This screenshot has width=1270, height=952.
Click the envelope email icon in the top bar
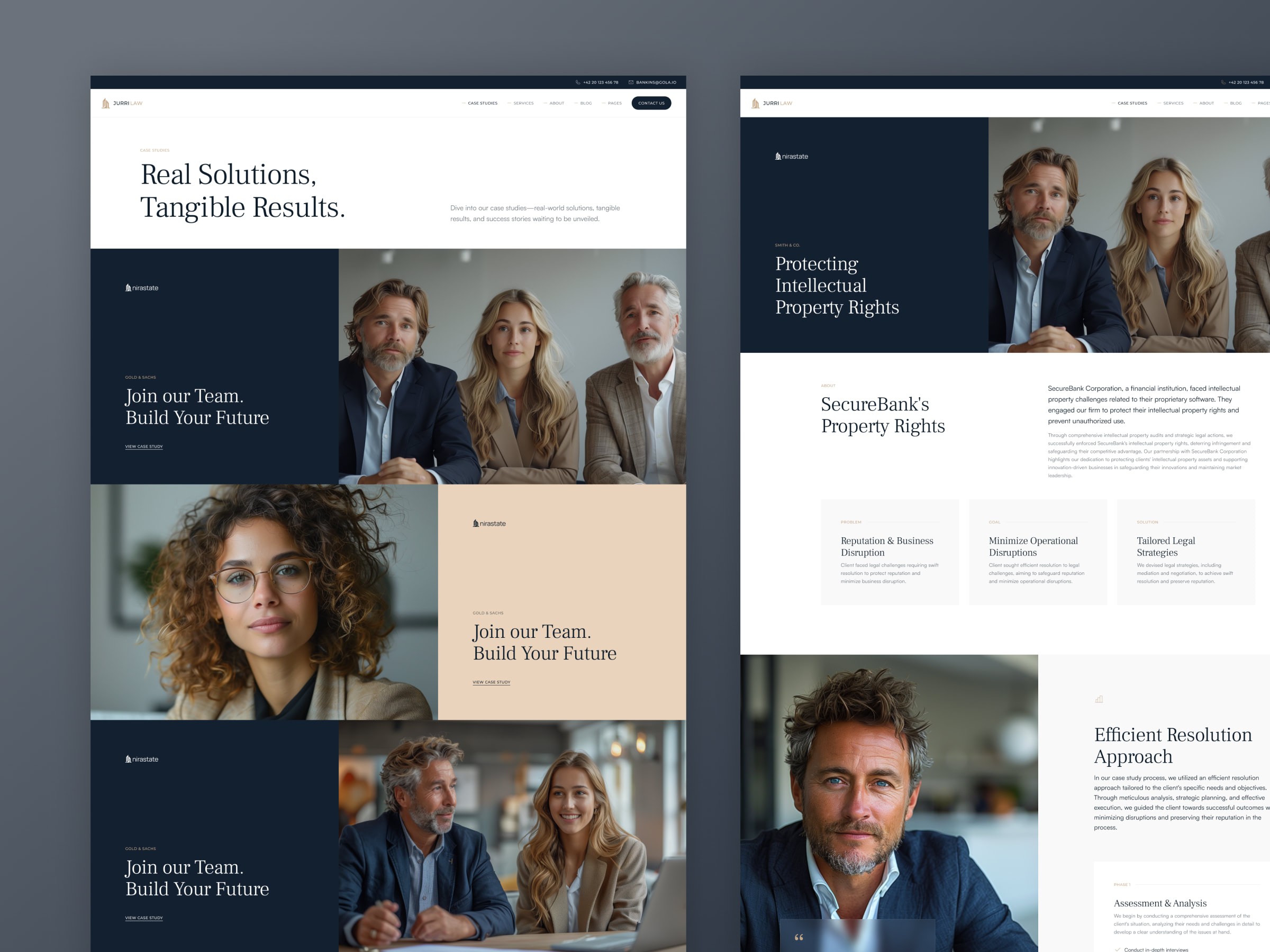click(x=630, y=82)
